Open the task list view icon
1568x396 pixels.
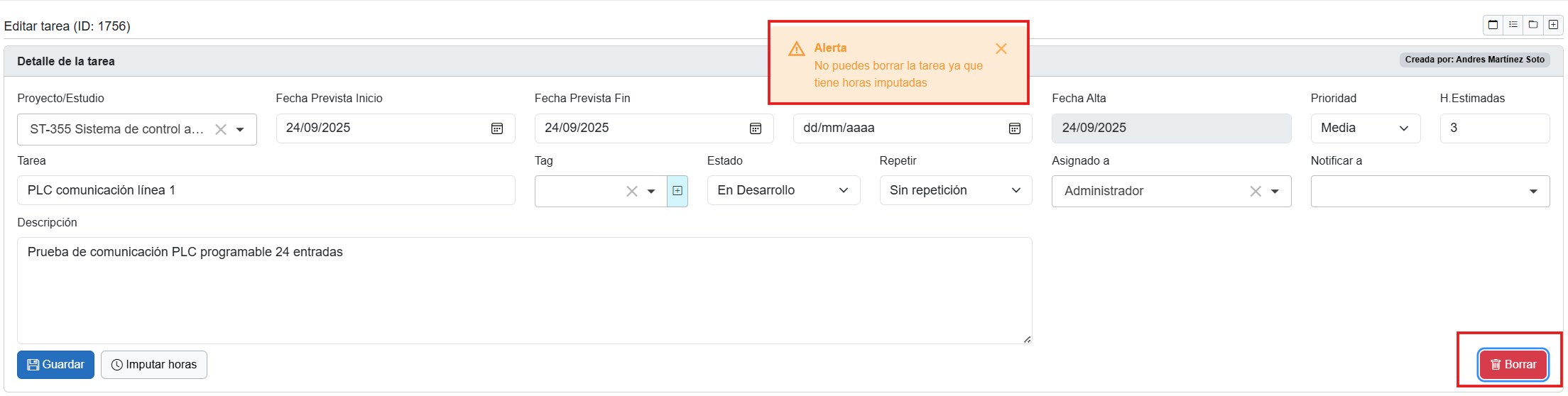coord(1513,25)
